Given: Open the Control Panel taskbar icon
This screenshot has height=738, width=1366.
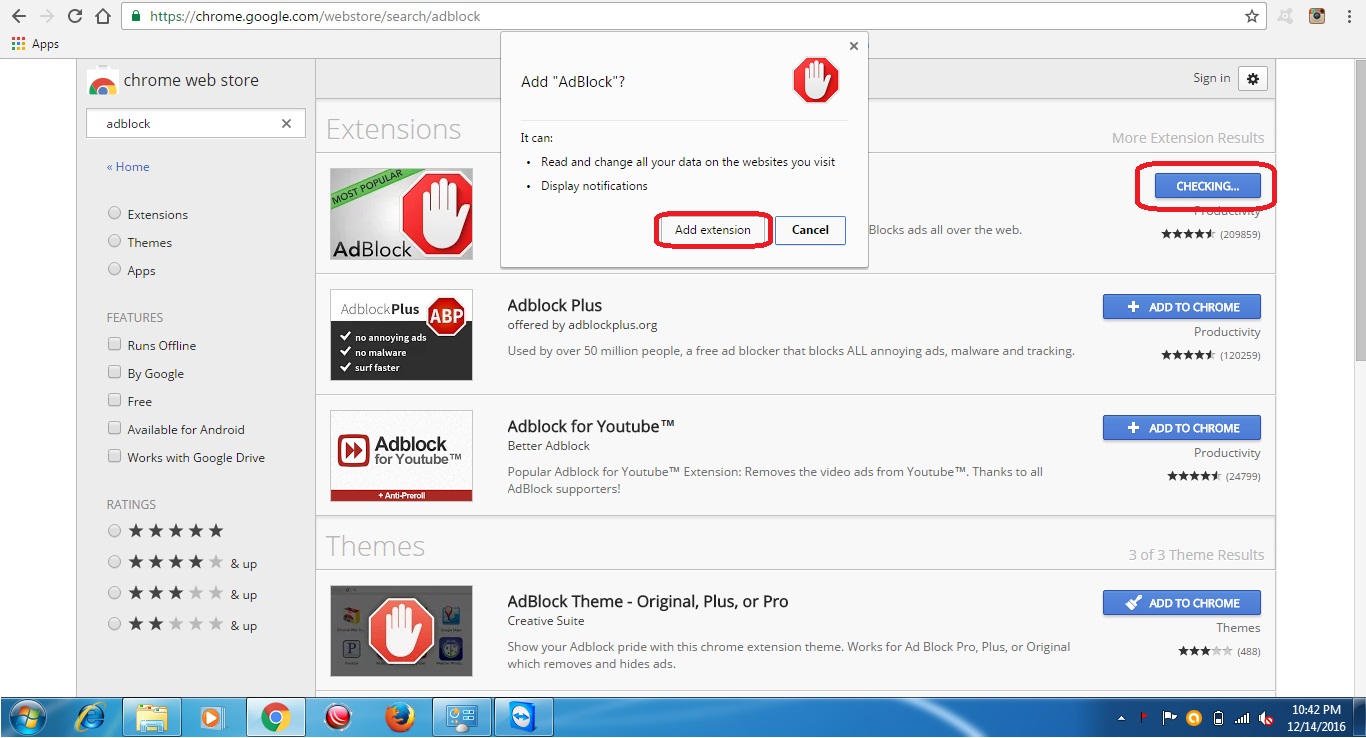Looking at the screenshot, I should coord(461,717).
